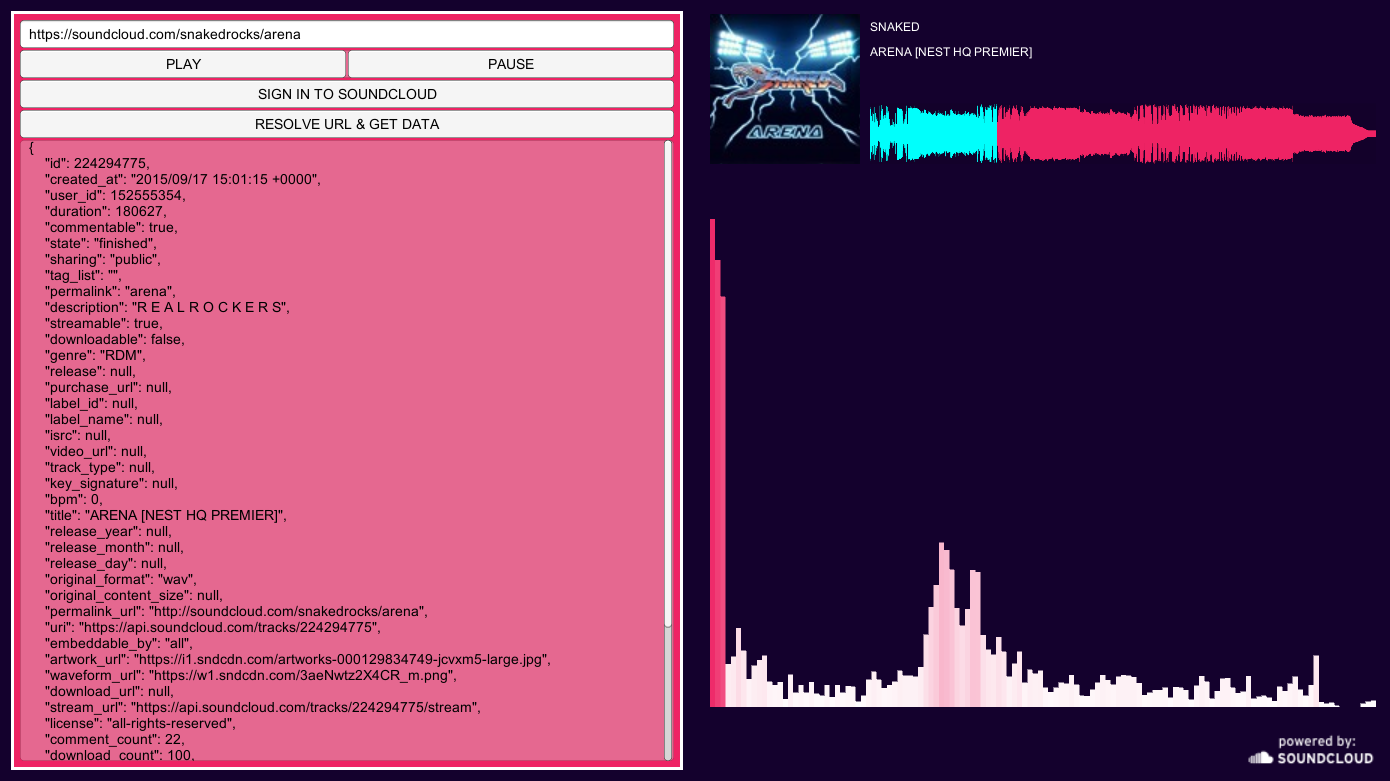The image size is (1390, 781).
Task: Click the "comment_count": 22 line
Action: pyautogui.click(x=114, y=739)
